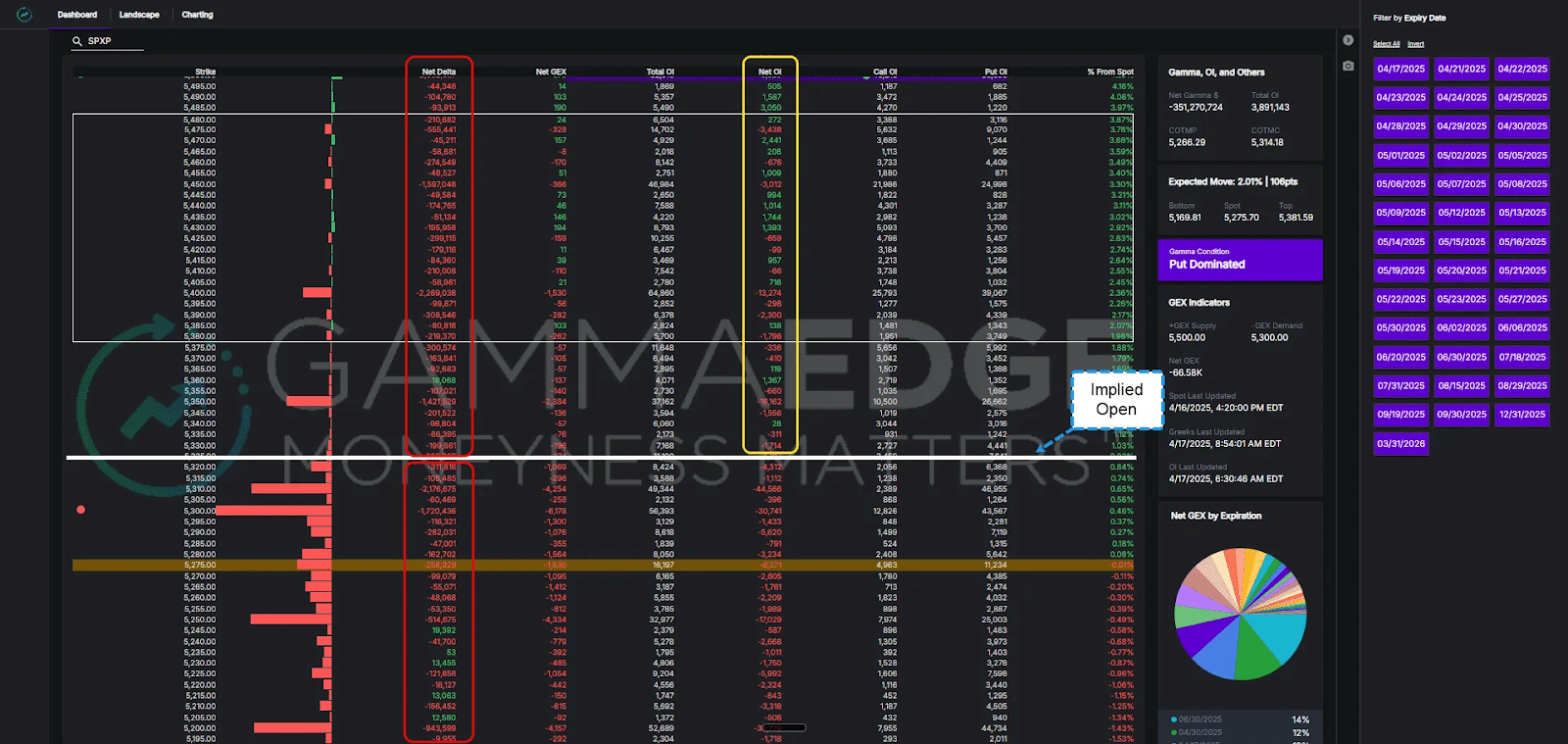Image resolution: width=1568 pixels, height=744 pixels.
Task: Sort by the Net GEX column header
Action: 551,72
